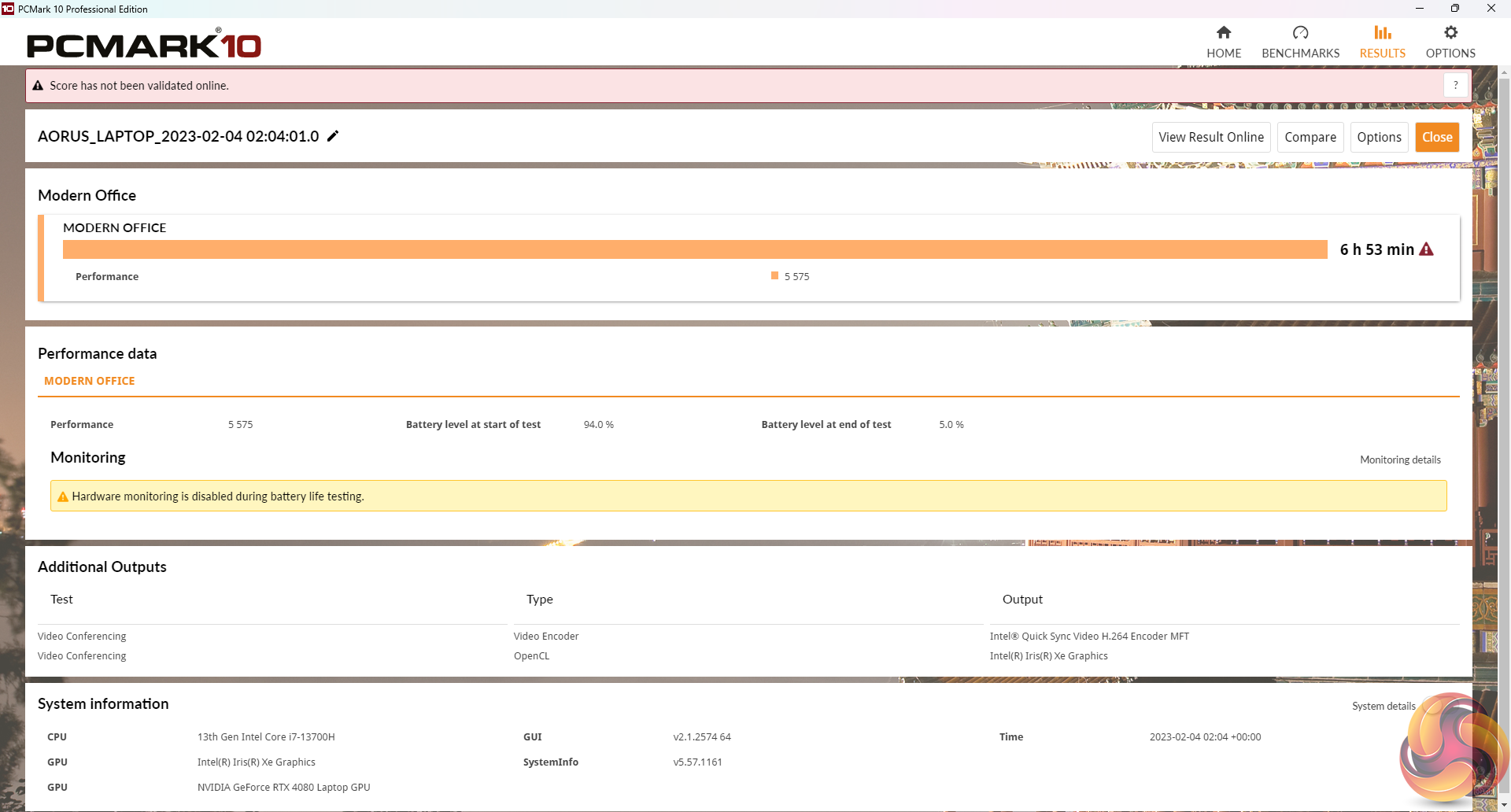This screenshot has width=1511, height=812.
Task: Click the hardware monitoring warning icon
Action: click(x=63, y=496)
